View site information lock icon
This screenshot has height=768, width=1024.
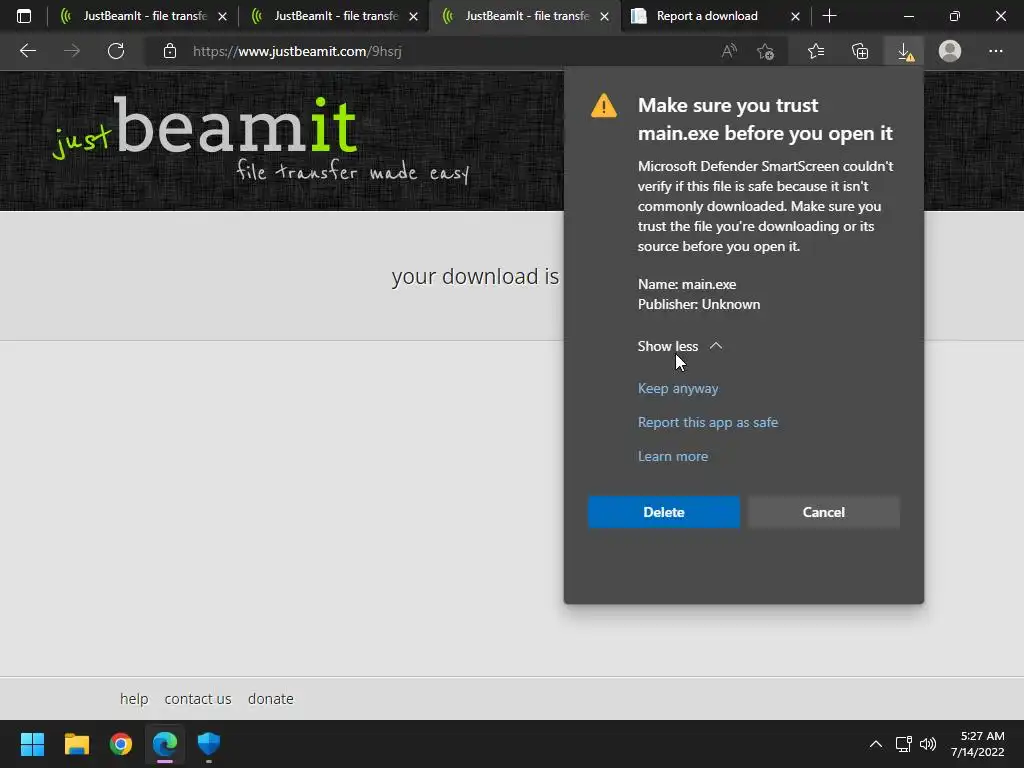170,51
